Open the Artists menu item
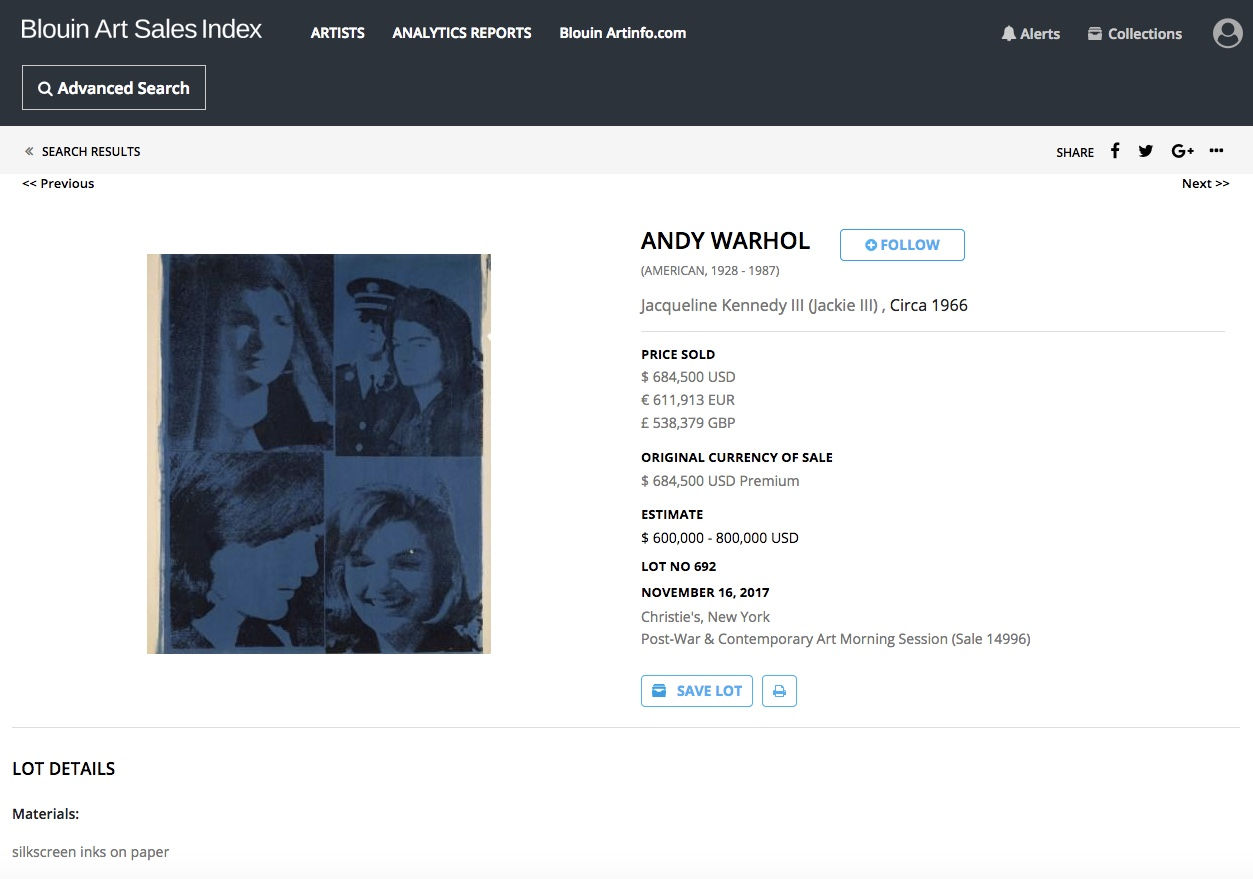This screenshot has height=879, width=1253. pyautogui.click(x=337, y=33)
